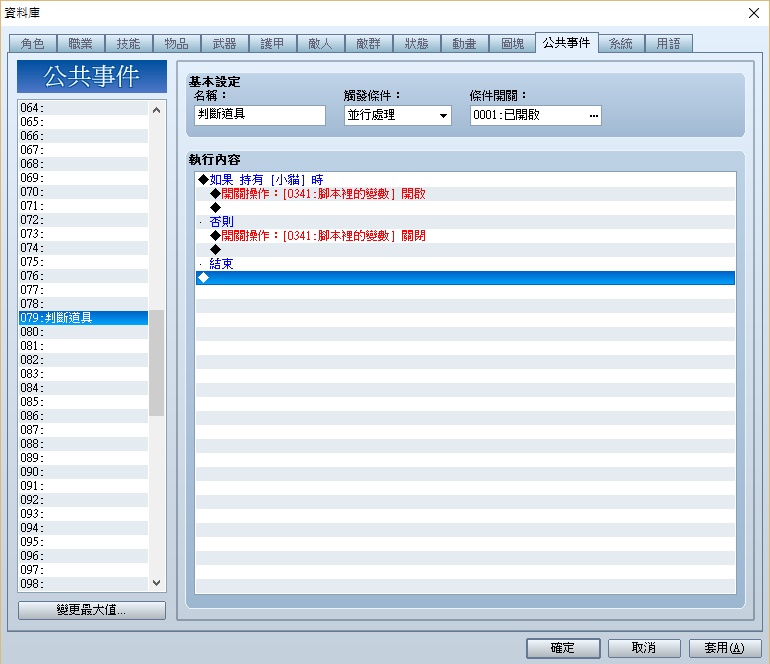Click the 變更最大值... button
The image size is (770, 664).
coord(92,610)
